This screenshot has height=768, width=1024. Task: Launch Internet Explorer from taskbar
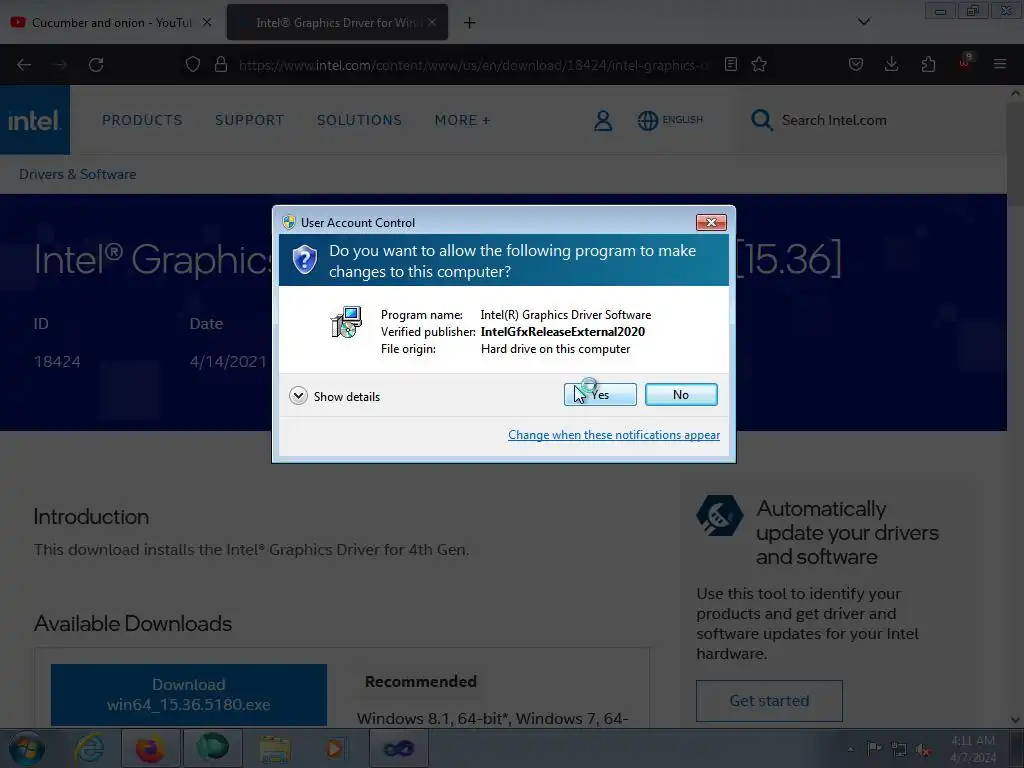click(x=89, y=748)
